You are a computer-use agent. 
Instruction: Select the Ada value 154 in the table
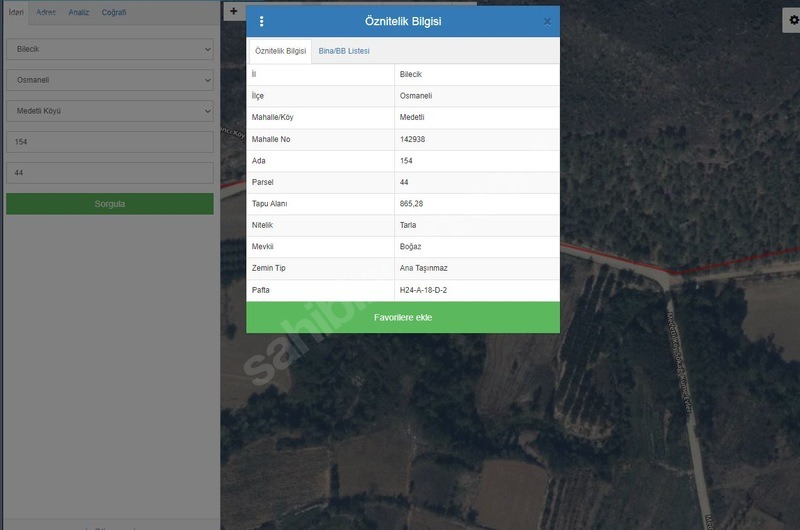pos(406,161)
